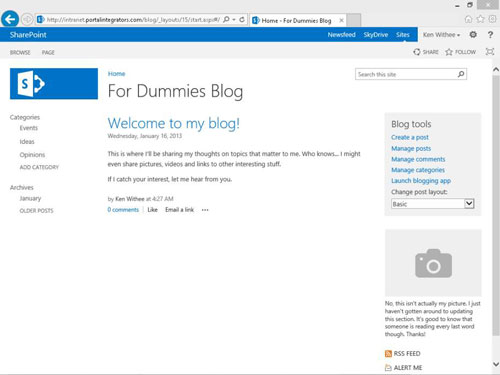
Task: Click the Share icon in ribbon
Action: coord(417,52)
